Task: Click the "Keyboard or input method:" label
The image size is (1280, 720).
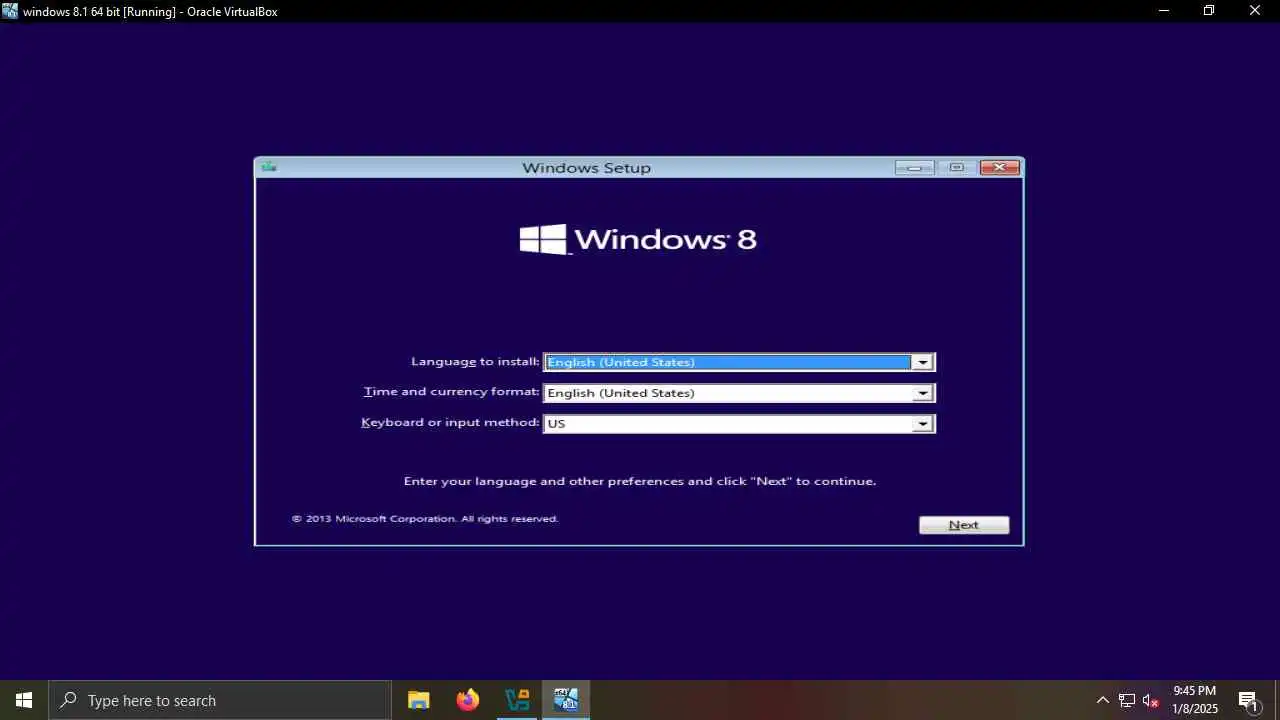Action: 450,423
